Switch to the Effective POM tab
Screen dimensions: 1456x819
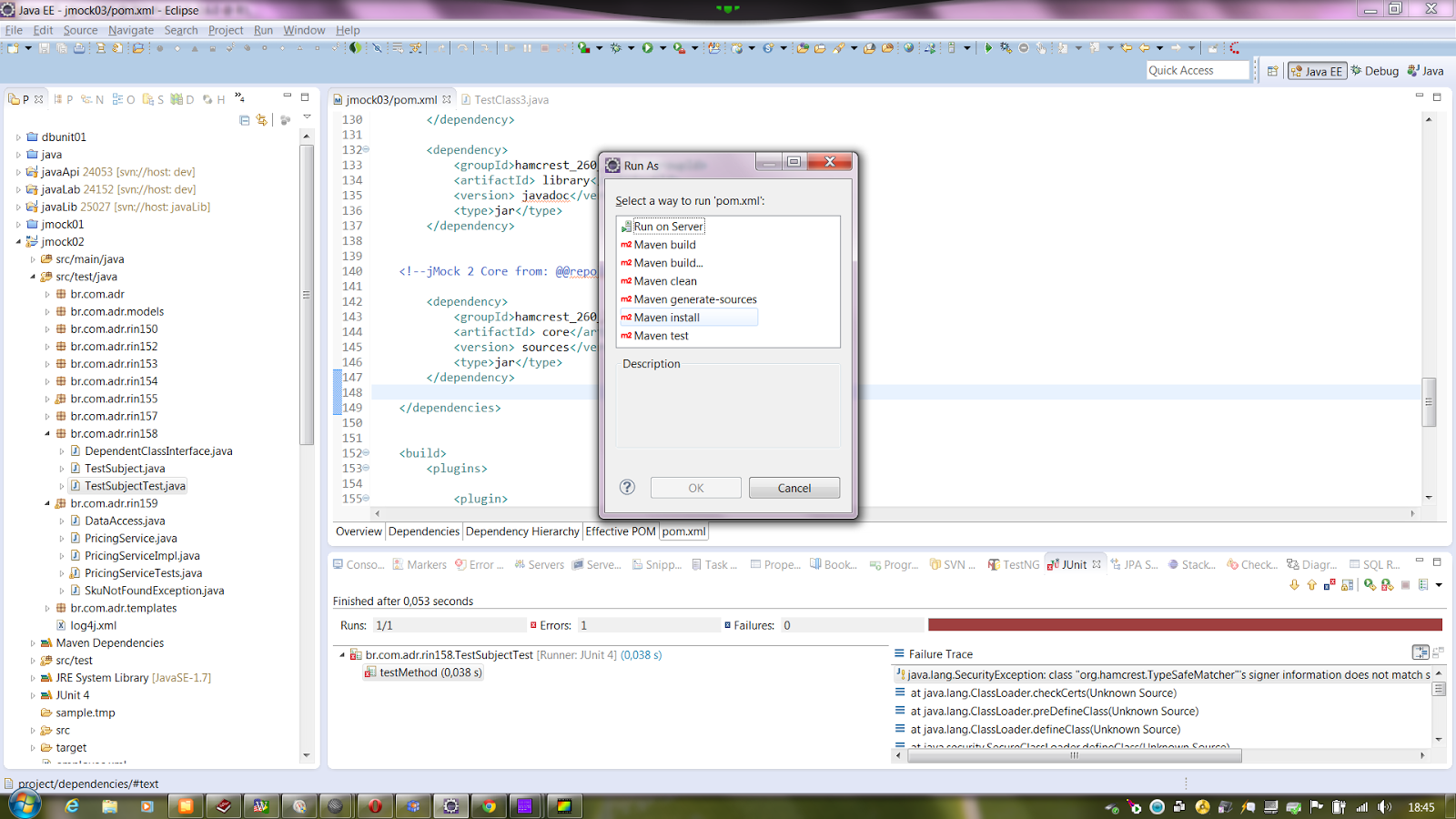point(621,531)
